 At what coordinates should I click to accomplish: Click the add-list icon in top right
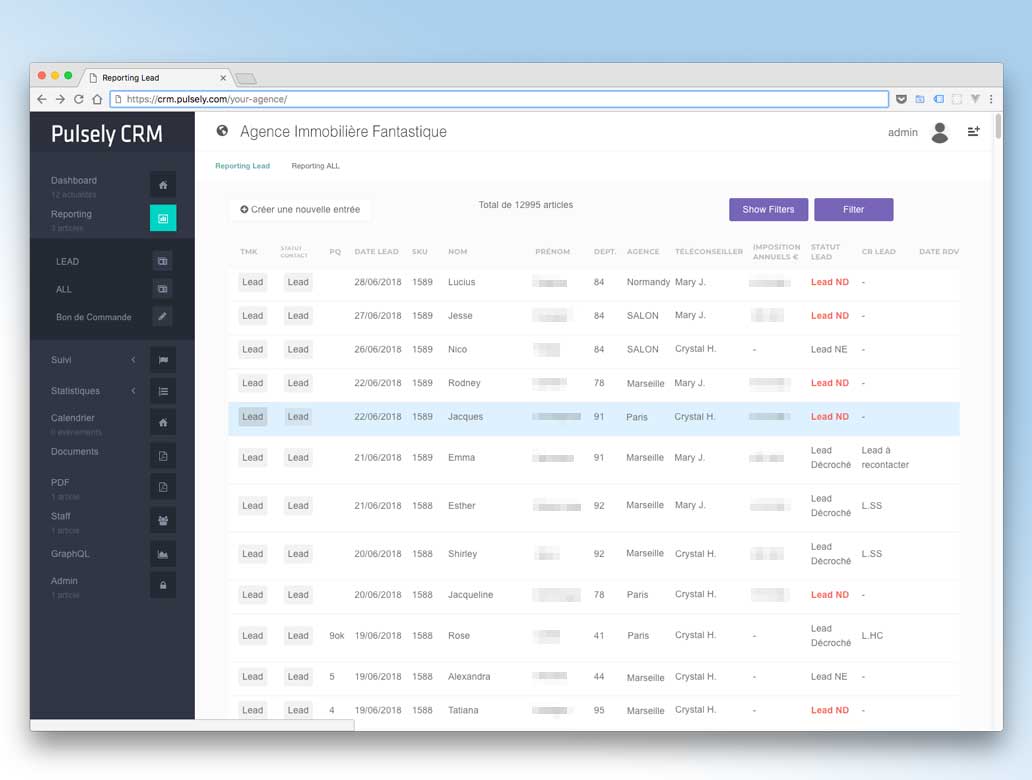pos(973,132)
